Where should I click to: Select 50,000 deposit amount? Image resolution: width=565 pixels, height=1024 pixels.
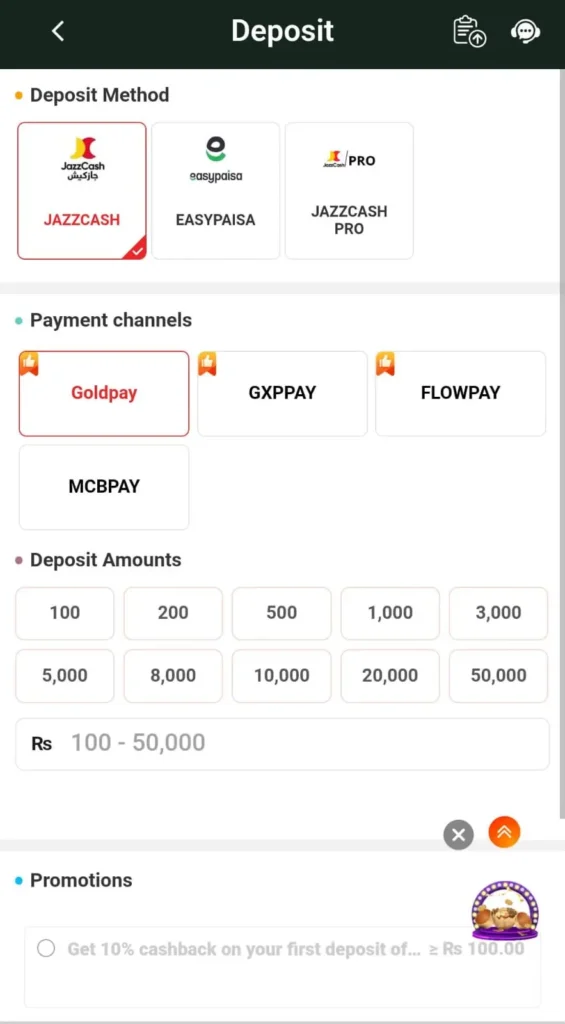coord(498,676)
